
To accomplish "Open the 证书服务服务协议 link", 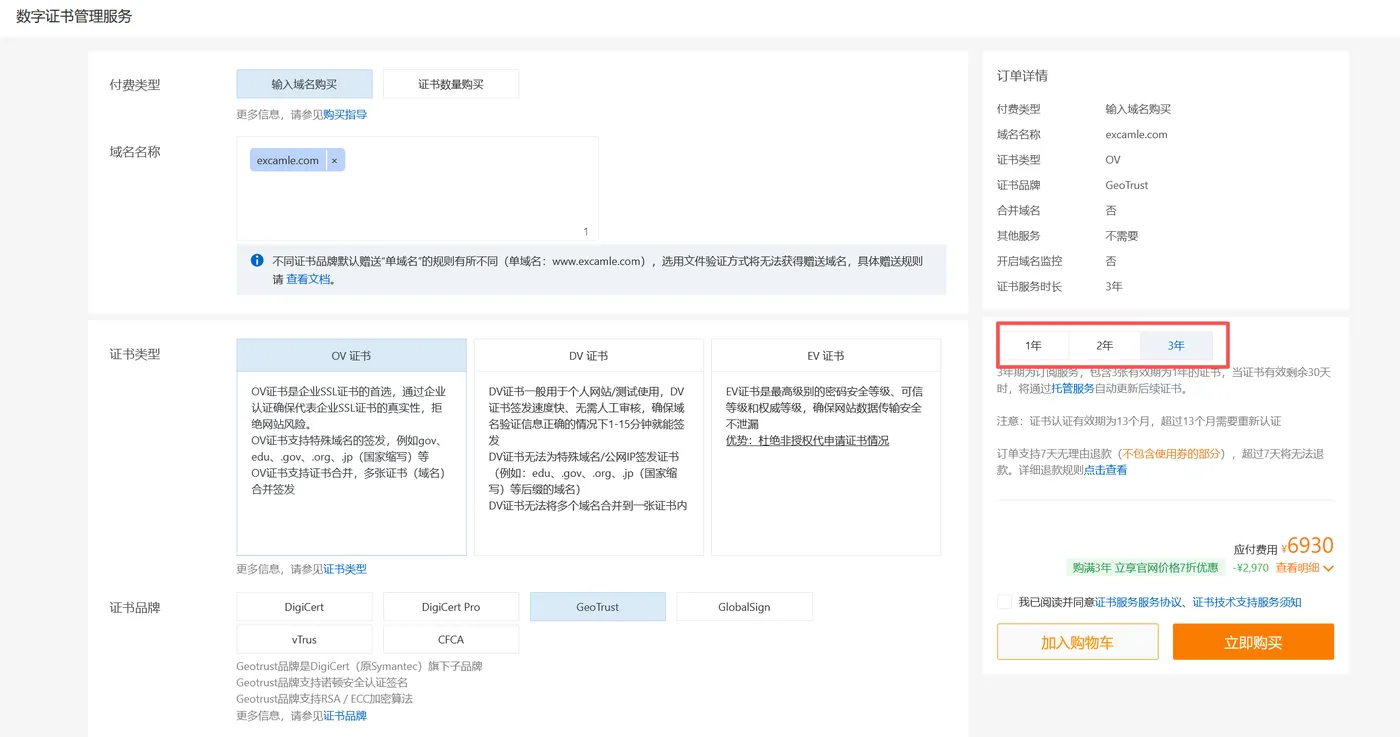I will pos(1139,602).
